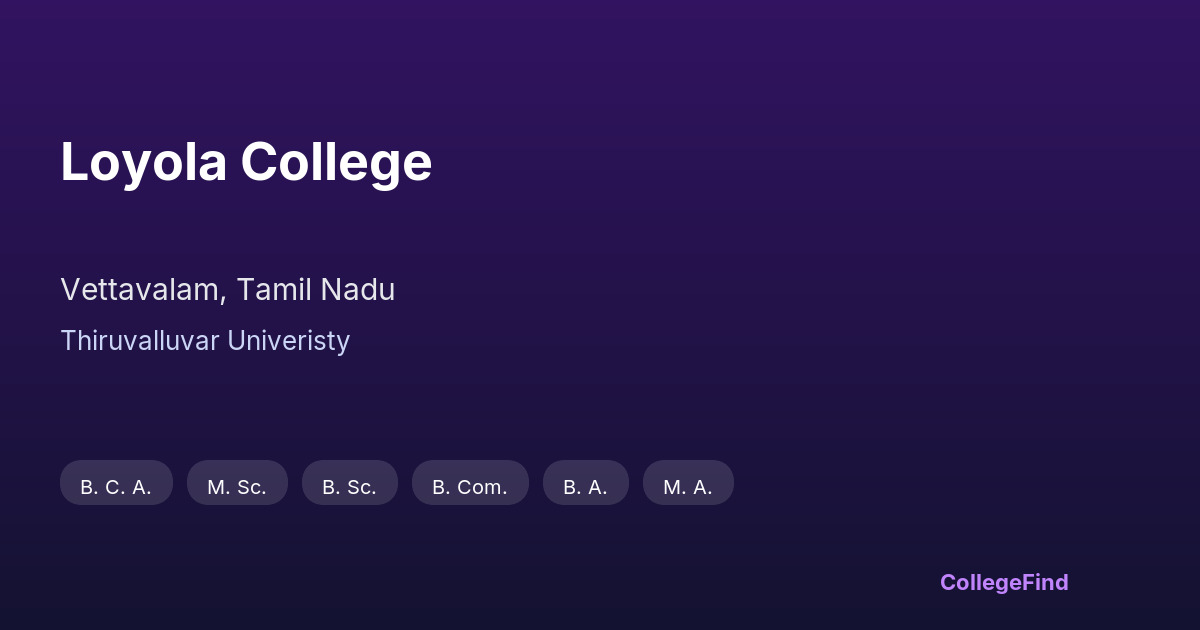1200x630 pixels.
Task: Open the B. Com. course tag
Action: click(x=470, y=483)
